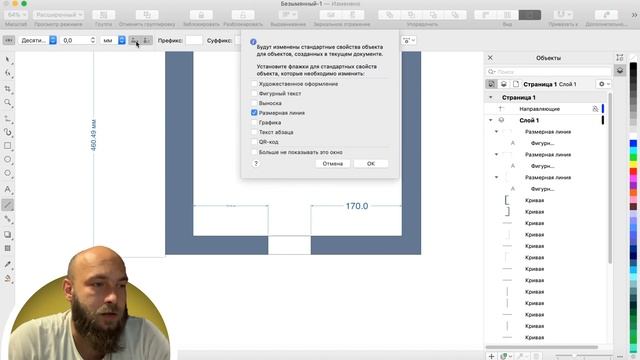The image size is (640, 360).
Task: Add a new layer with plus button
Action: [491, 356]
